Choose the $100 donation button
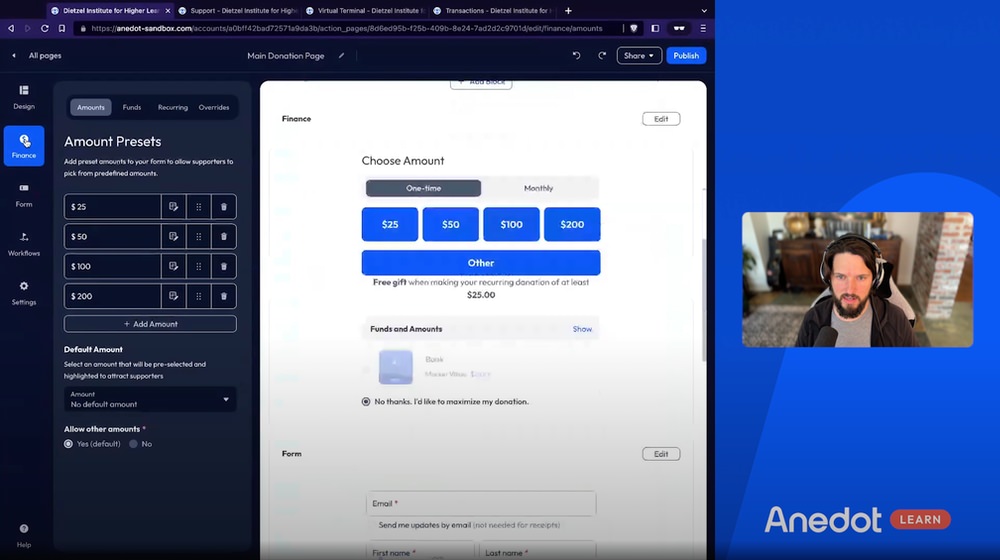The width and height of the screenshot is (1000, 560). pos(511,225)
